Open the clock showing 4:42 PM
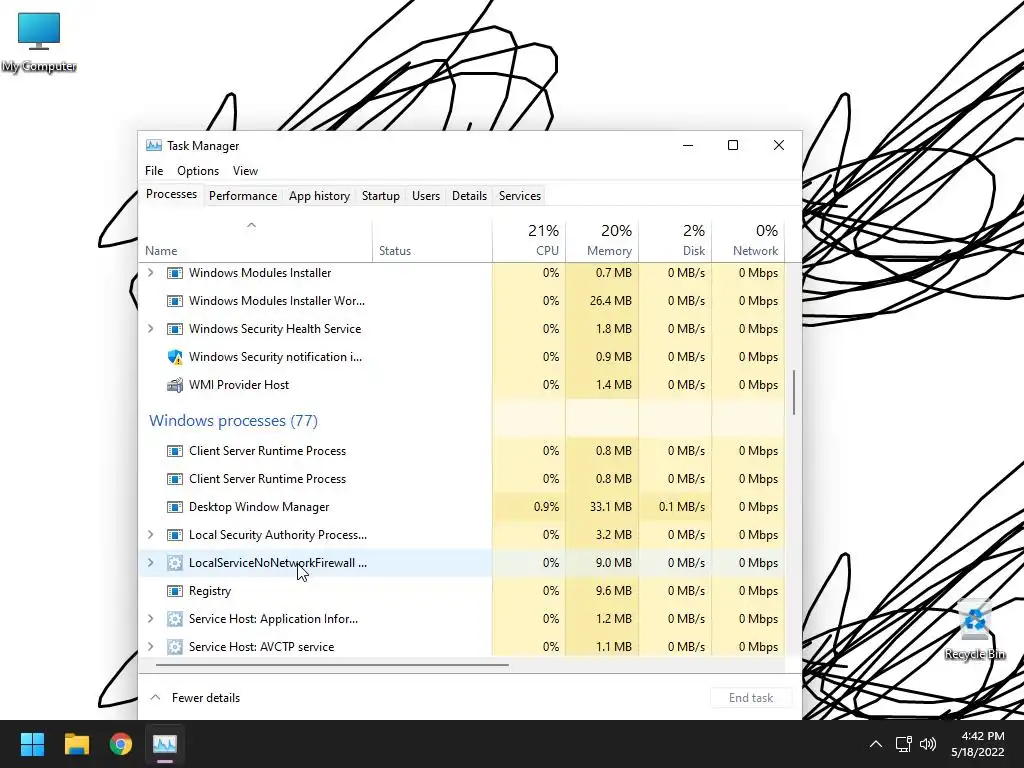1024x768 pixels. (978, 744)
